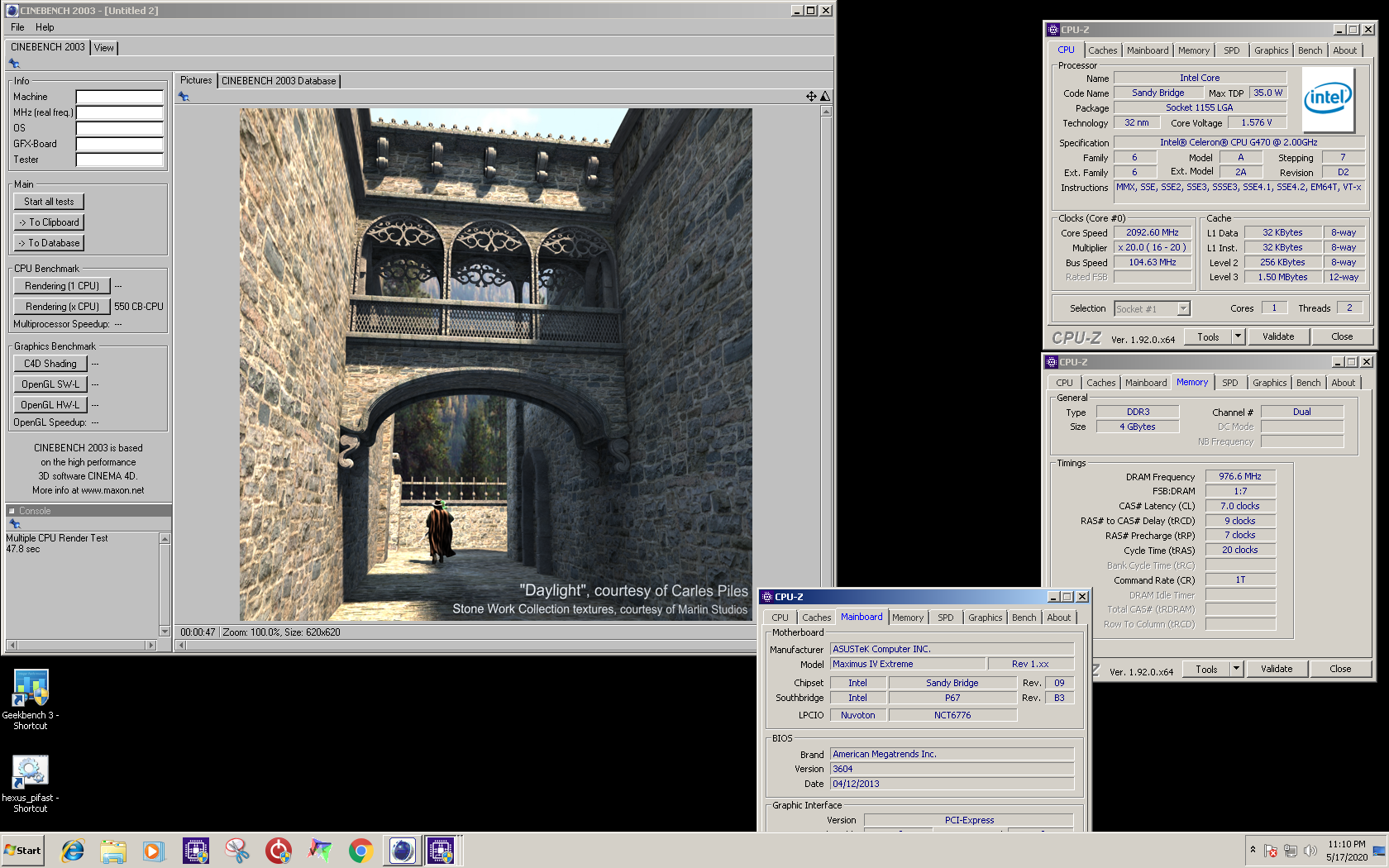Image resolution: width=1389 pixels, height=868 pixels.
Task: Open the Tools dropdown arrow in the CPU tab window
Action: coord(1238,336)
